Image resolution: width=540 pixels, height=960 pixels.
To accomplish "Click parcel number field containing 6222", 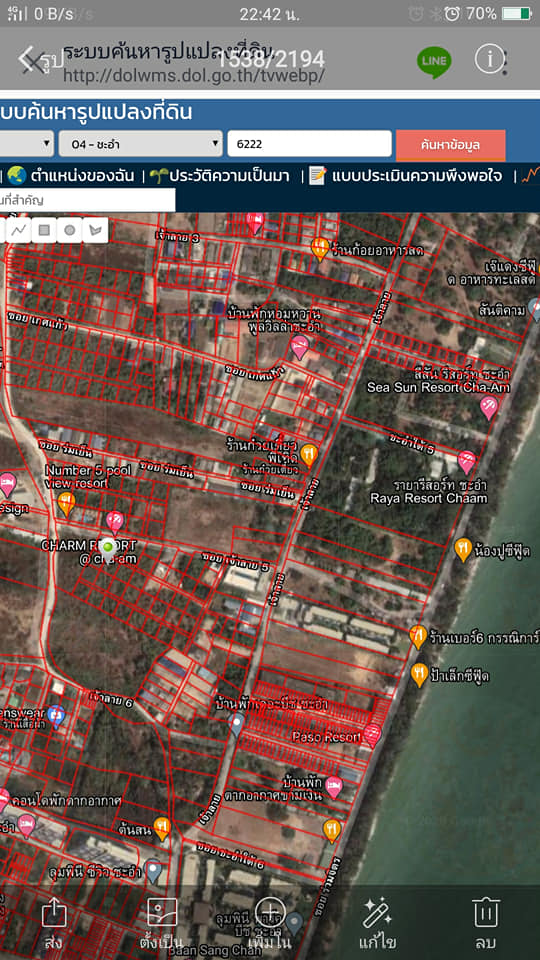I will (x=309, y=144).
